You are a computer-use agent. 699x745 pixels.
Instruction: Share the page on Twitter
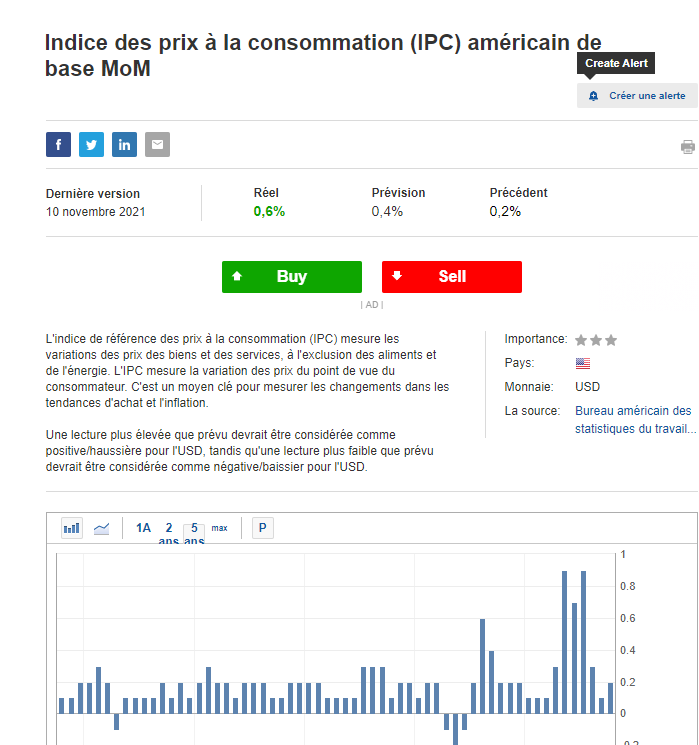click(x=91, y=145)
